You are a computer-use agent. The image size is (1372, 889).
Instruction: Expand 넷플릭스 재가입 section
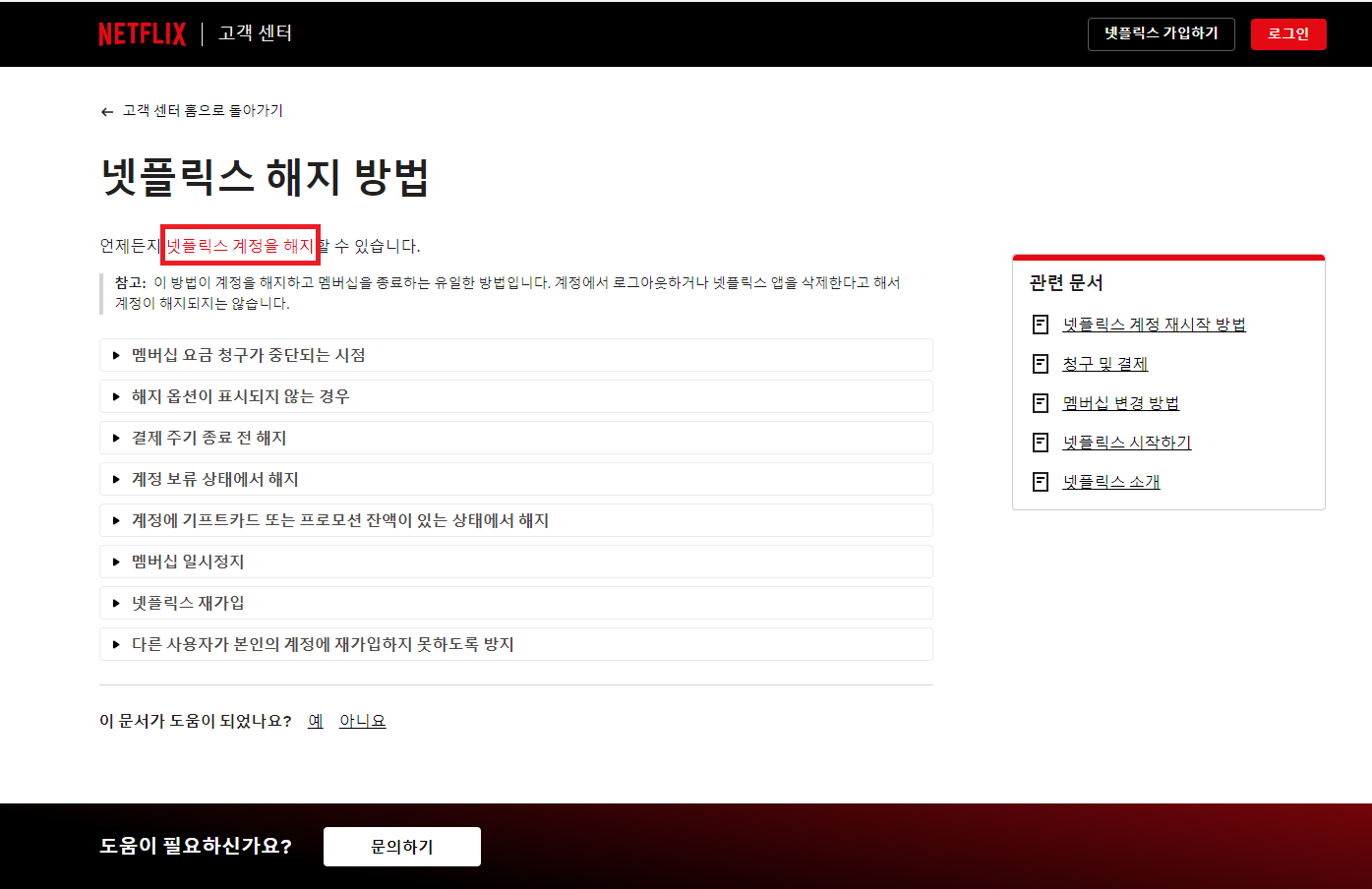coord(516,603)
